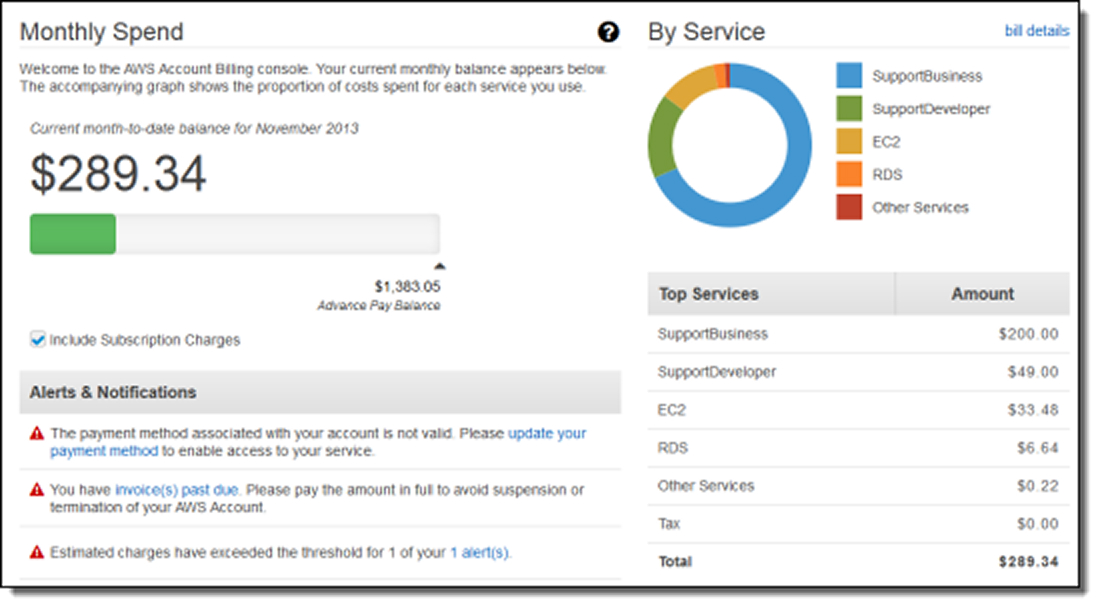The image size is (1100, 608).
Task: Expand the Advance Pay Balance marker arrow
Action: coord(440,265)
